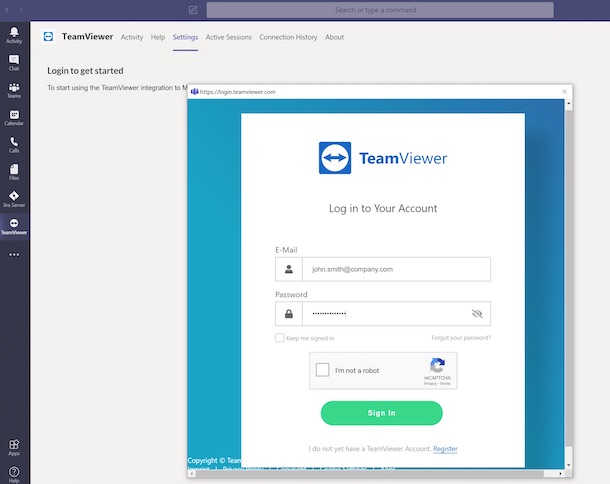This screenshot has height=484, width=610.
Task: Open Calendar from the sidebar
Action: 14,117
